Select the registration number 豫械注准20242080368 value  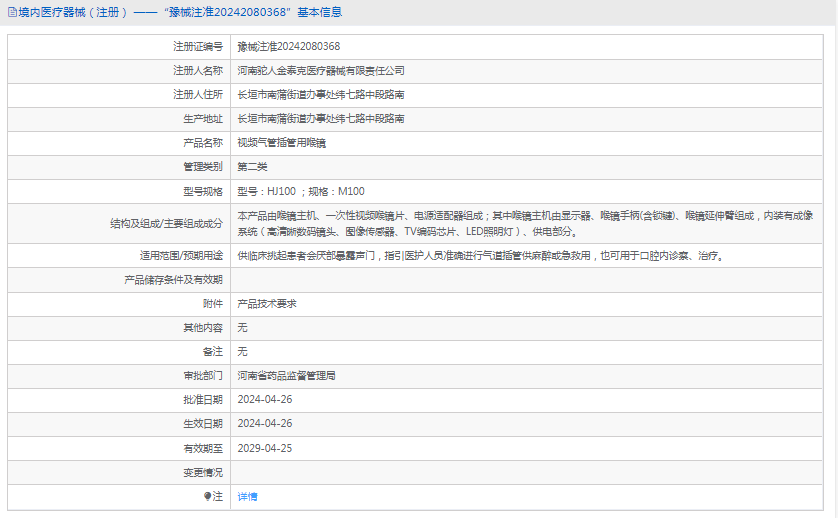point(289,47)
